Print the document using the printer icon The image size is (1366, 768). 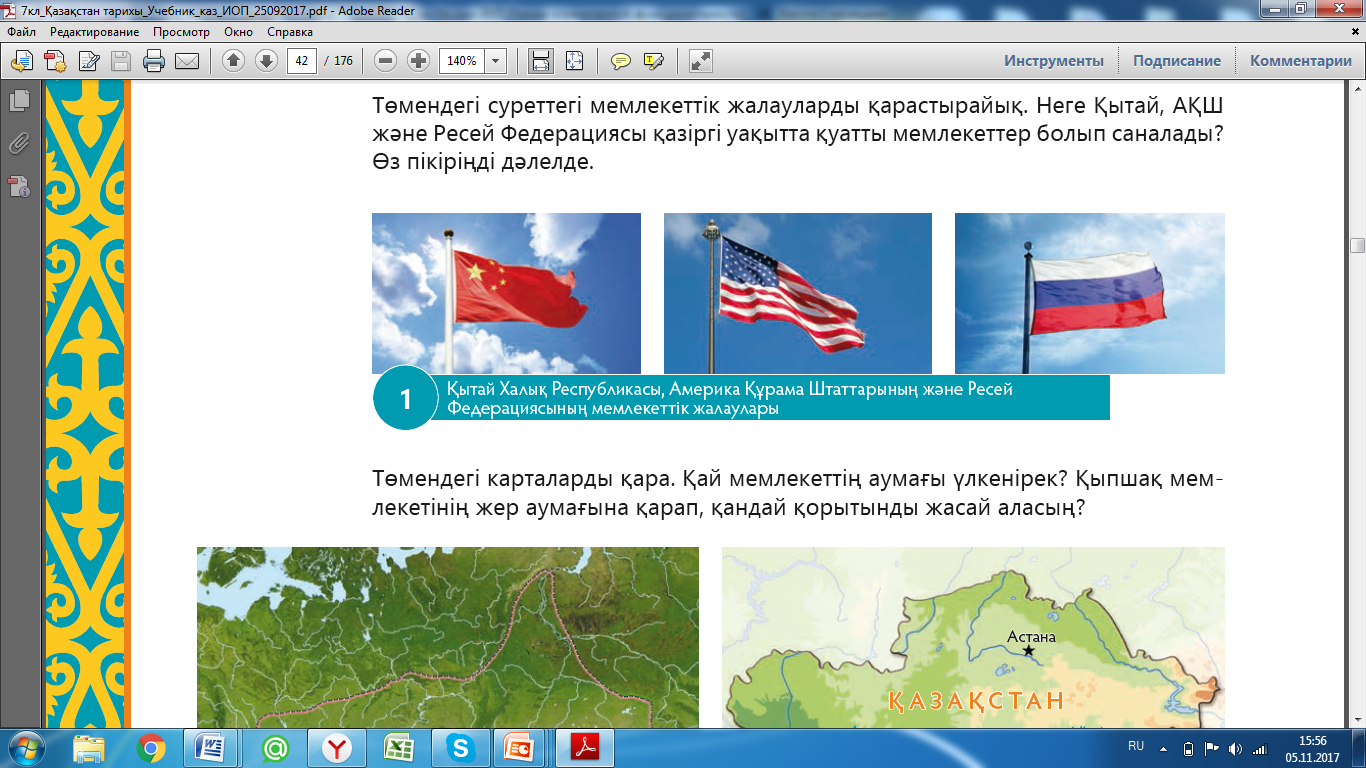pos(154,61)
